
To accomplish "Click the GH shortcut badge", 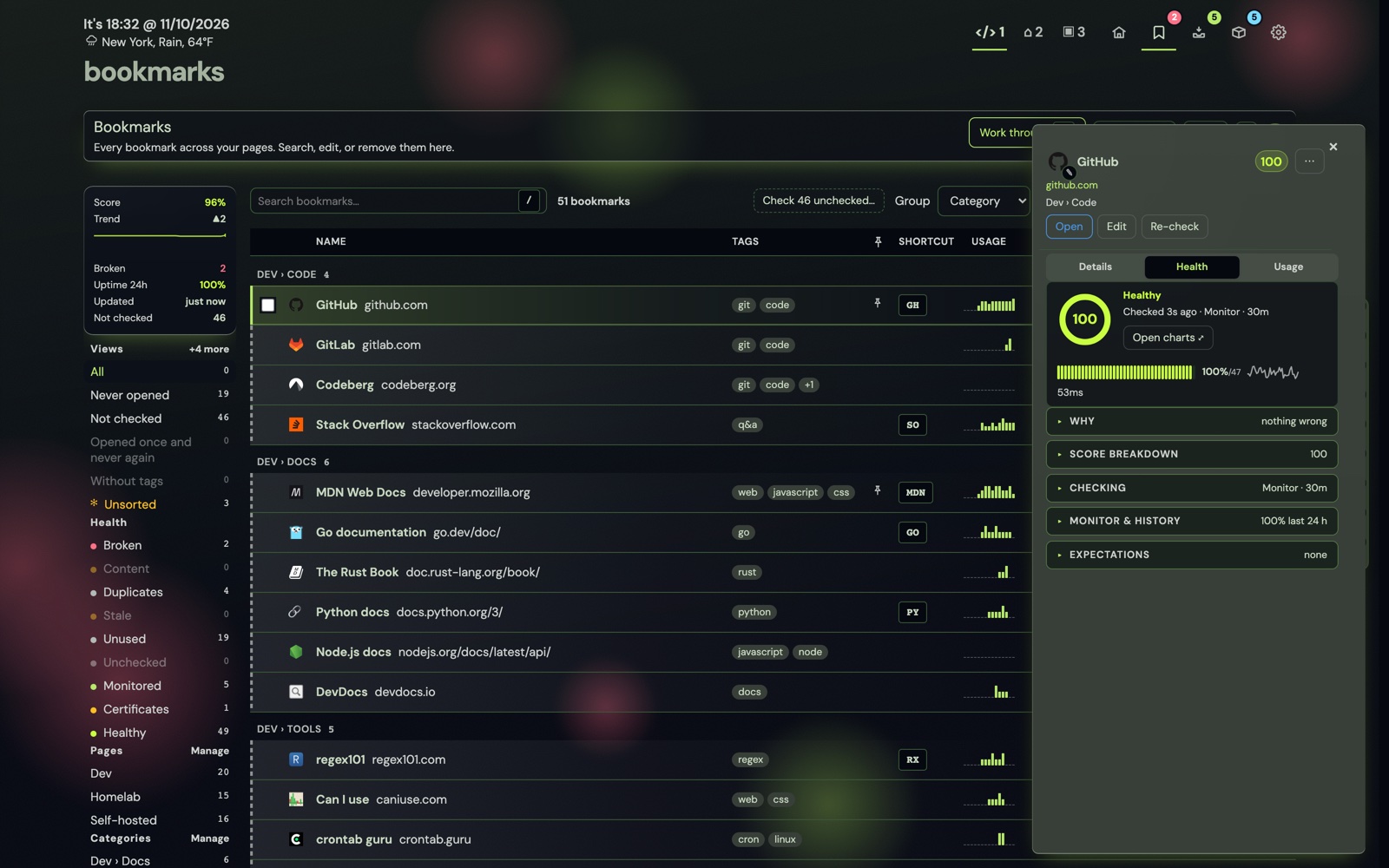I will 912,305.
